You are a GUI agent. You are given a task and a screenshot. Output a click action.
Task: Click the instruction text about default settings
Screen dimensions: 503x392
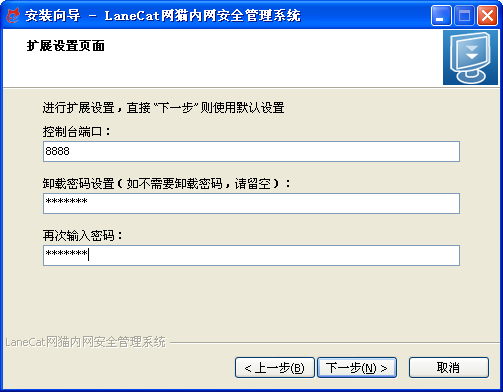[163, 108]
